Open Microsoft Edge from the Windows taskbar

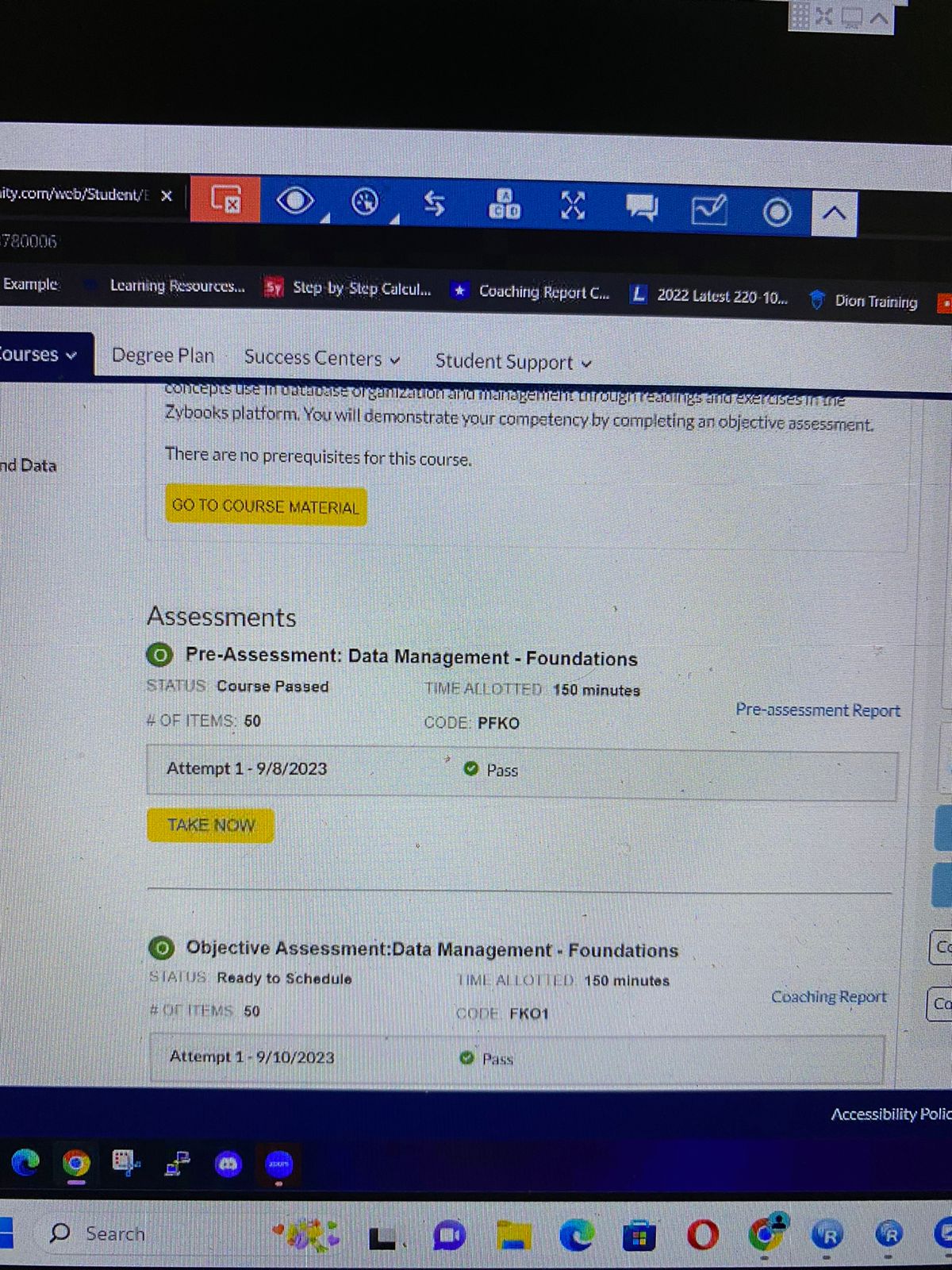coord(576,1235)
